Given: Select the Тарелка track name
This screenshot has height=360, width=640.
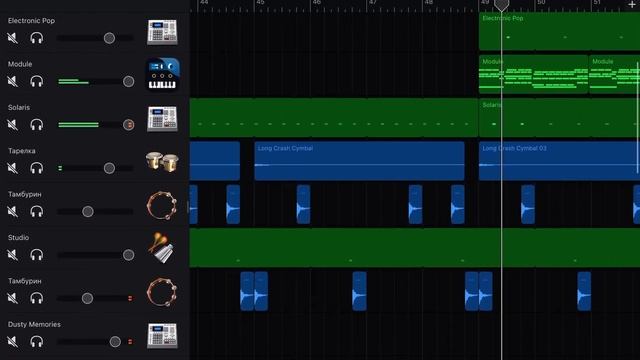Looking at the screenshot, I should coord(22,151).
